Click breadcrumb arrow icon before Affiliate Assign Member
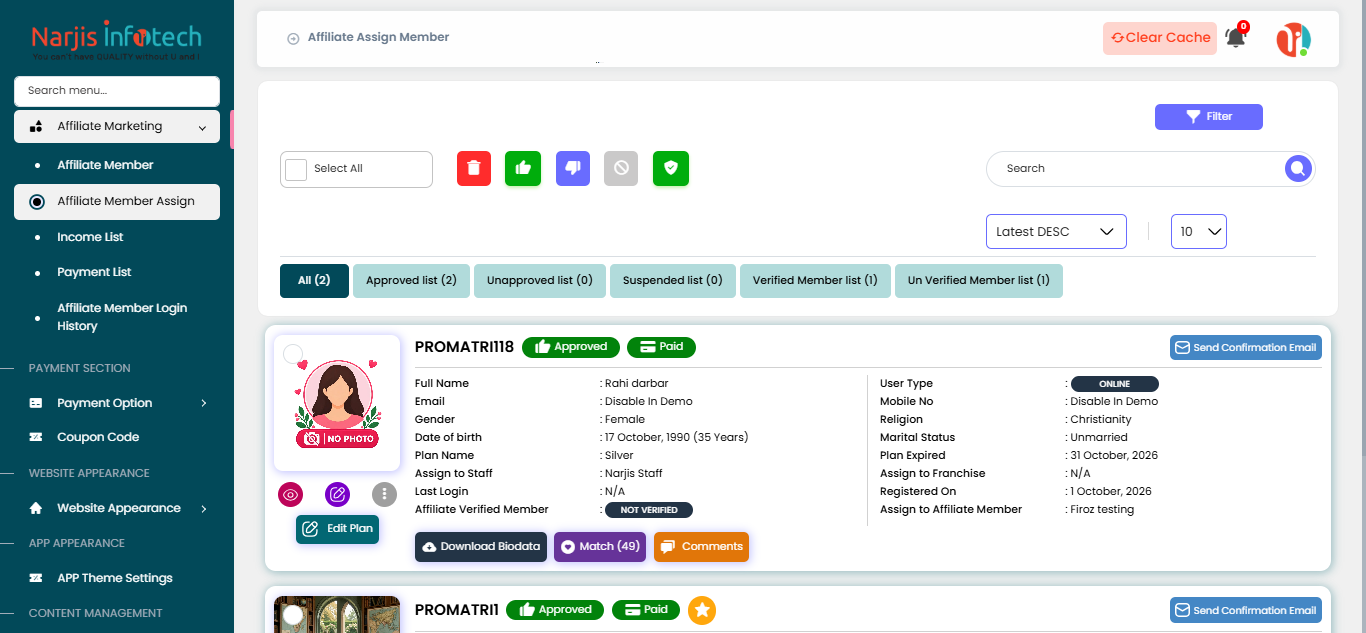The width and height of the screenshot is (1366, 633). [293, 39]
